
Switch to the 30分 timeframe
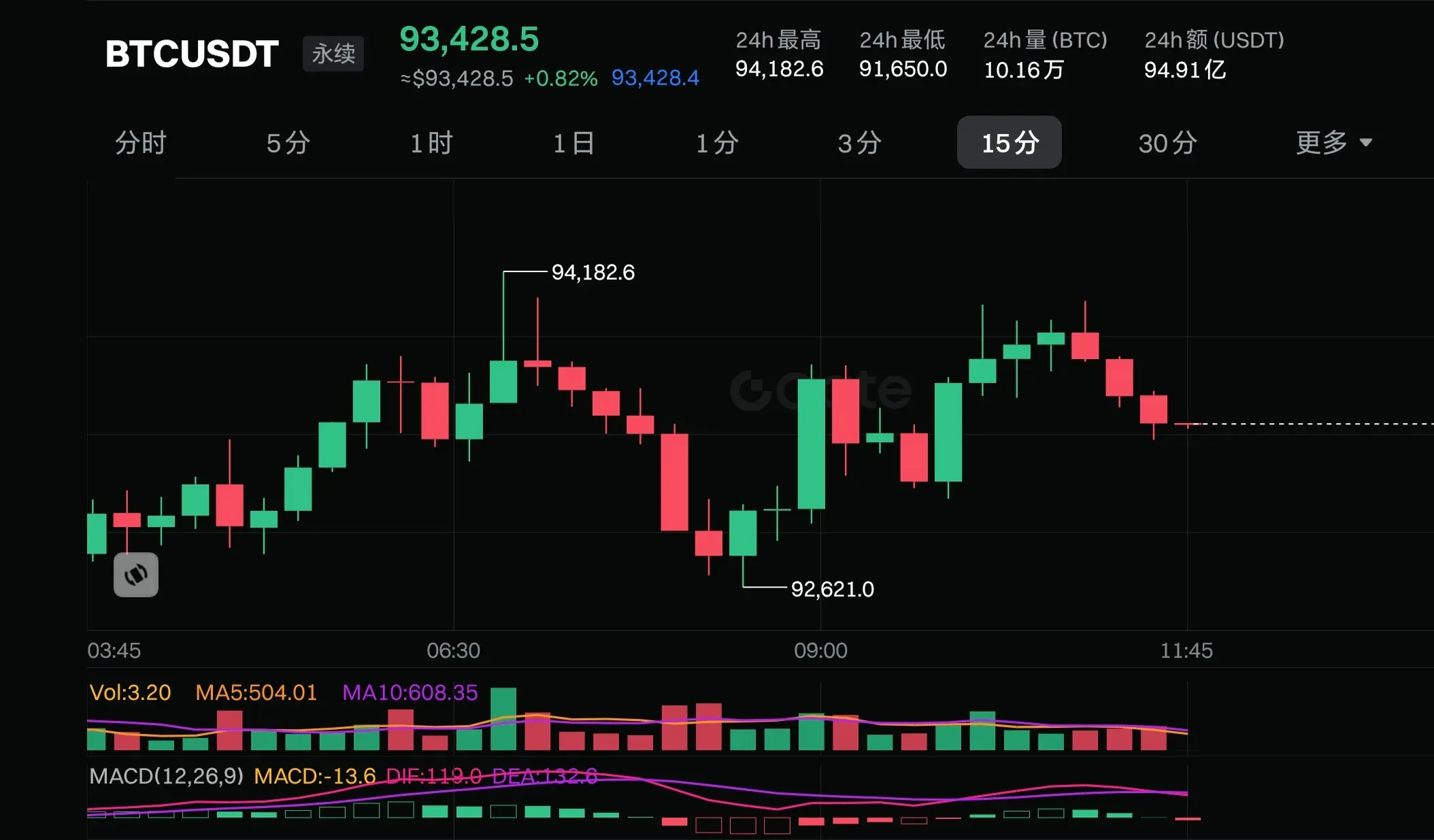pos(1167,143)
